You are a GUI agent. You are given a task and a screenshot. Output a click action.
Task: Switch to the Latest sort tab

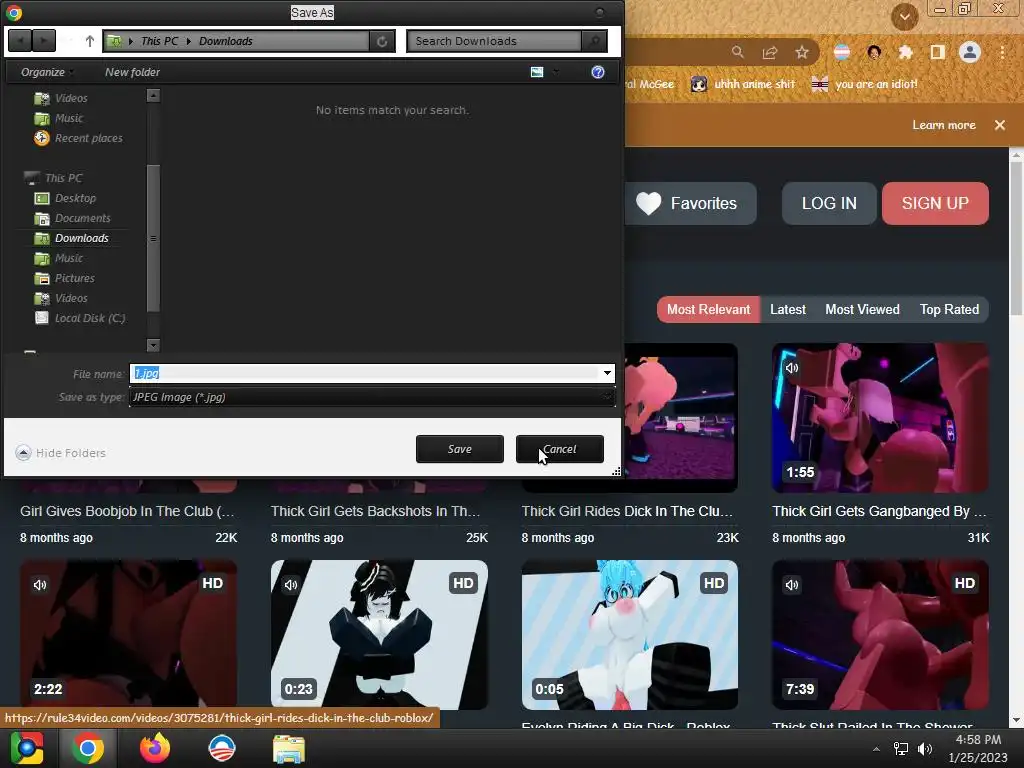(788, 310)
